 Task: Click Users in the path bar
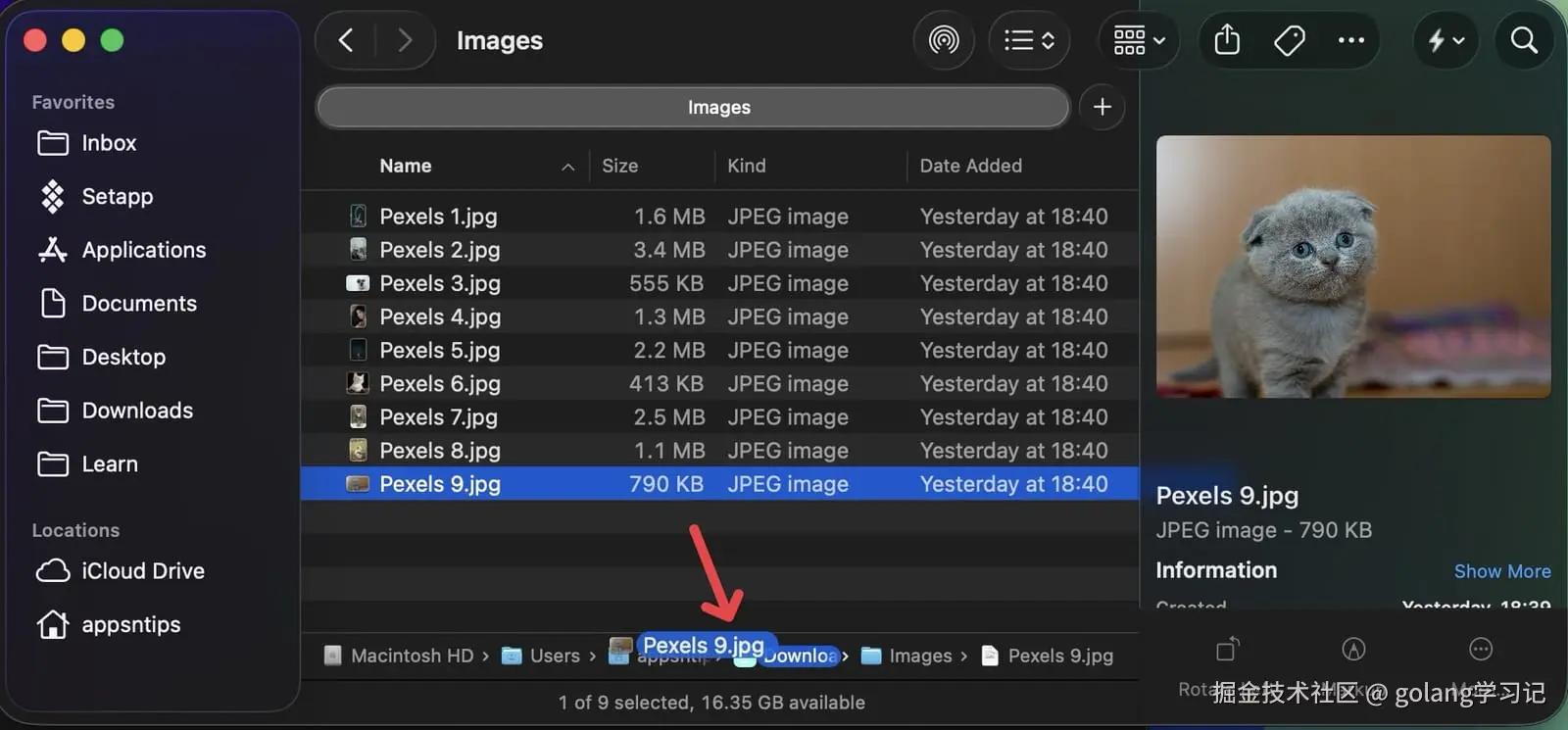point(554,656)
